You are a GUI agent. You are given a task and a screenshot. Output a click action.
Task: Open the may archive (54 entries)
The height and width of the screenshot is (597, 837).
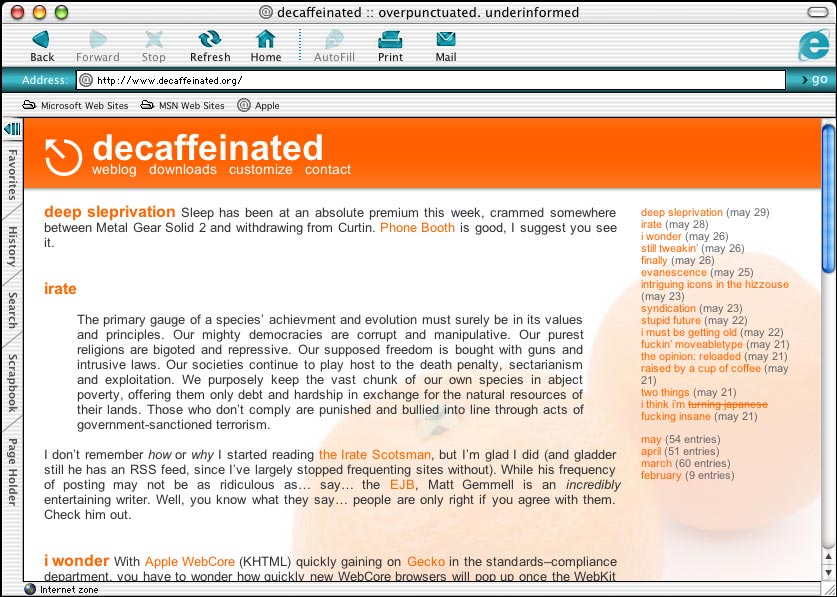click(651, 439)
